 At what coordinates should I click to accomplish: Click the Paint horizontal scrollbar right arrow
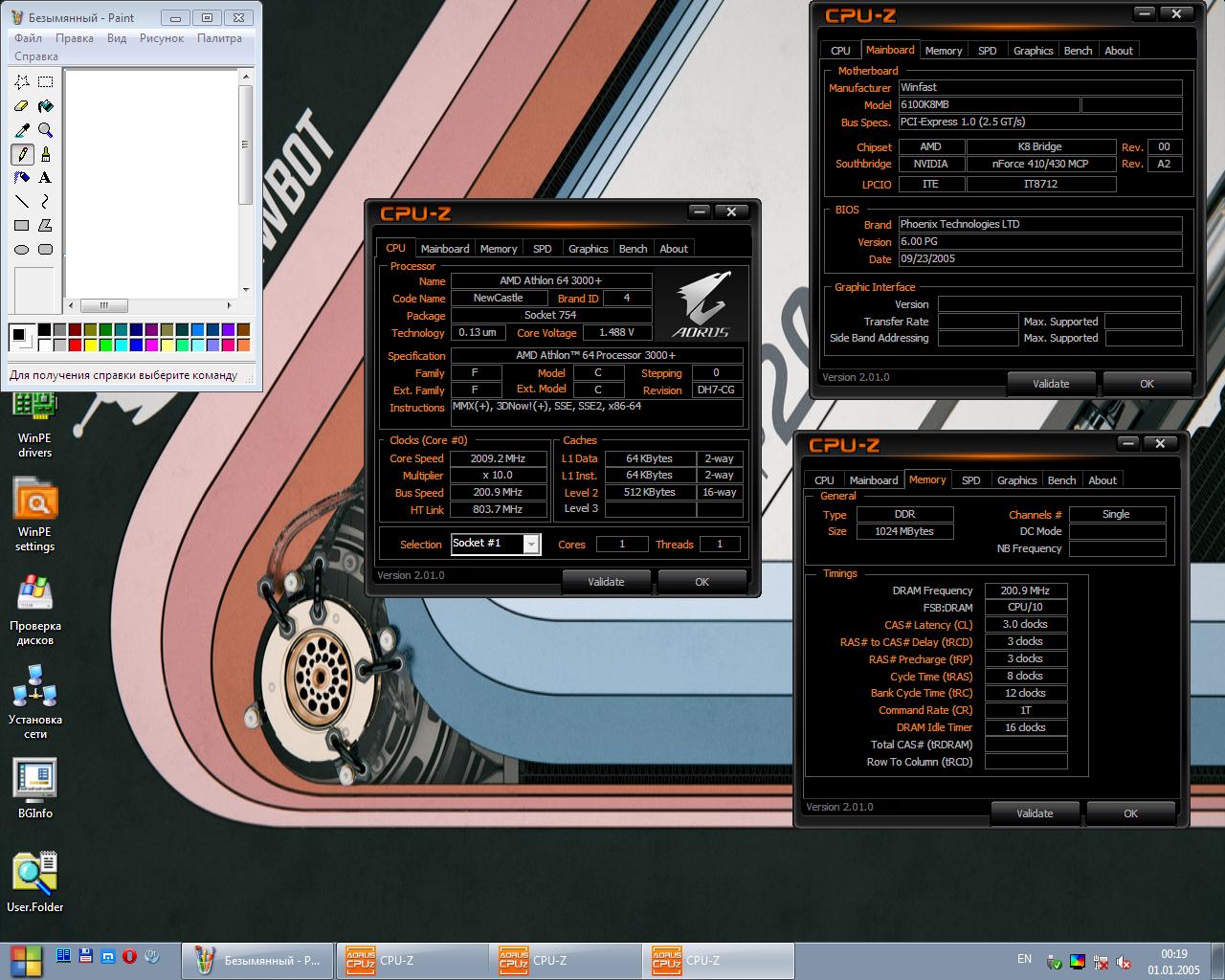[229, 305]
